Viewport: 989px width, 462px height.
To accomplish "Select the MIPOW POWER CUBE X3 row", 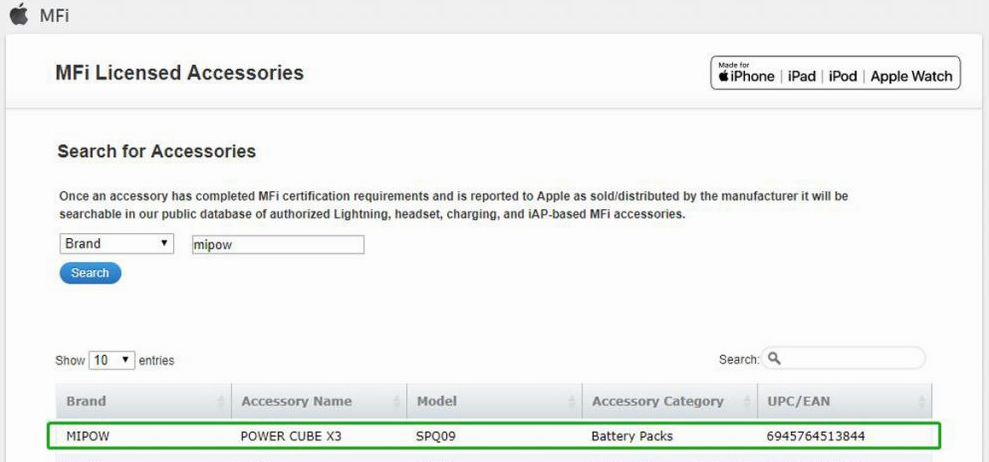I will tap(494, 436).
